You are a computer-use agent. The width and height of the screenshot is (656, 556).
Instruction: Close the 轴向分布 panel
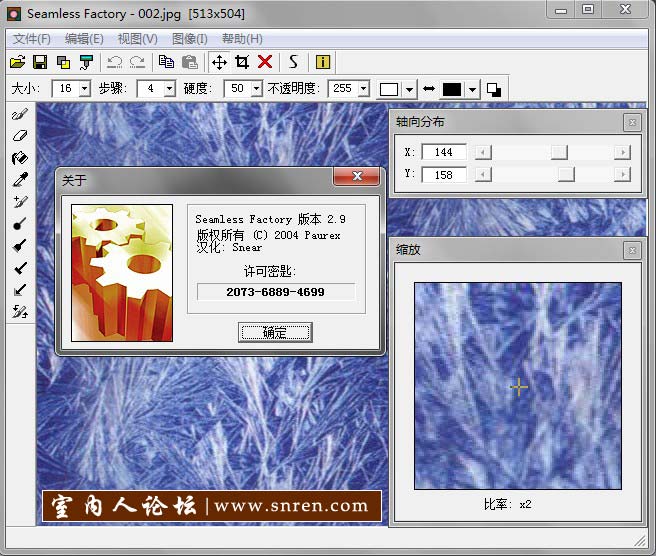tap(632, 123)
